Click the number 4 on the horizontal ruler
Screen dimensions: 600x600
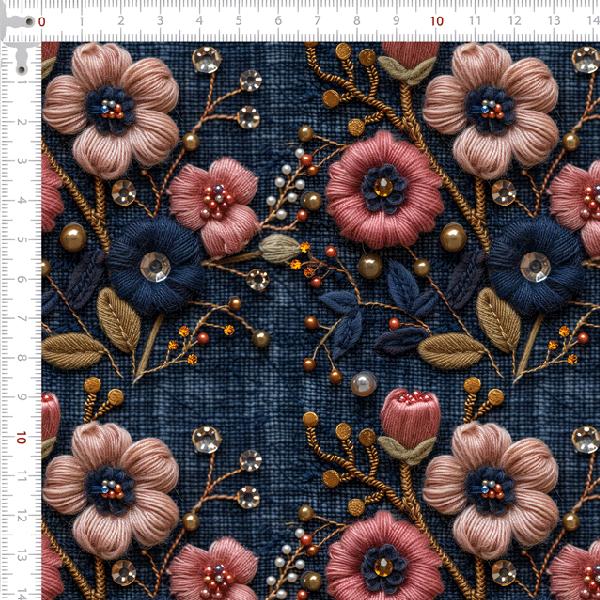click(x=199, y=21)
